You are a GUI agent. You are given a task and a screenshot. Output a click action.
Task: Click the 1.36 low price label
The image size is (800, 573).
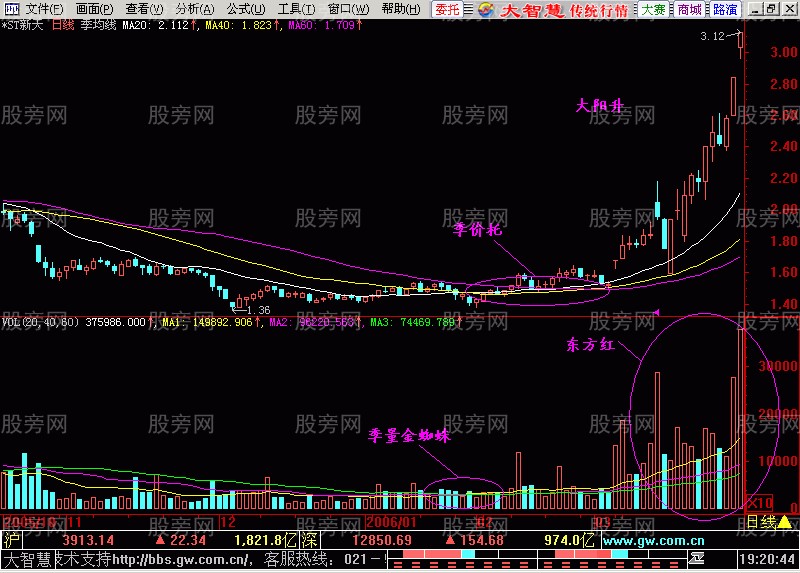258,310
